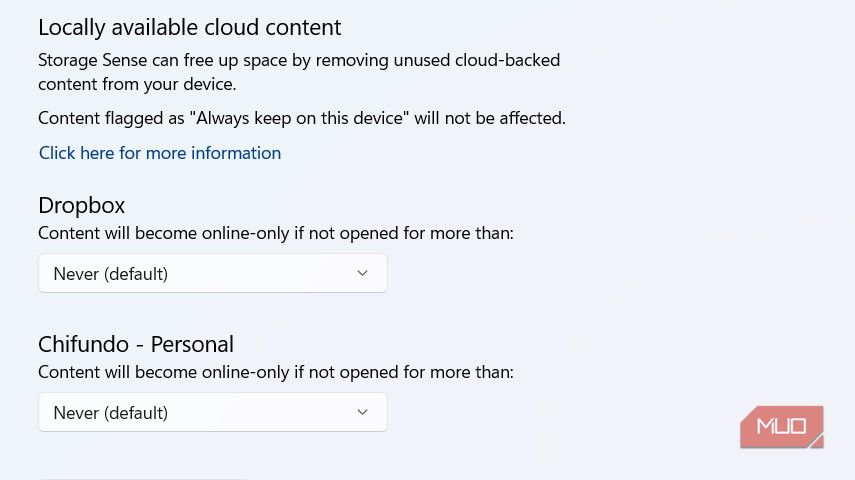The width and height of the screenshot is (855, 480).
Task: Click the MUO logo watermark
Action: point(781,426)
